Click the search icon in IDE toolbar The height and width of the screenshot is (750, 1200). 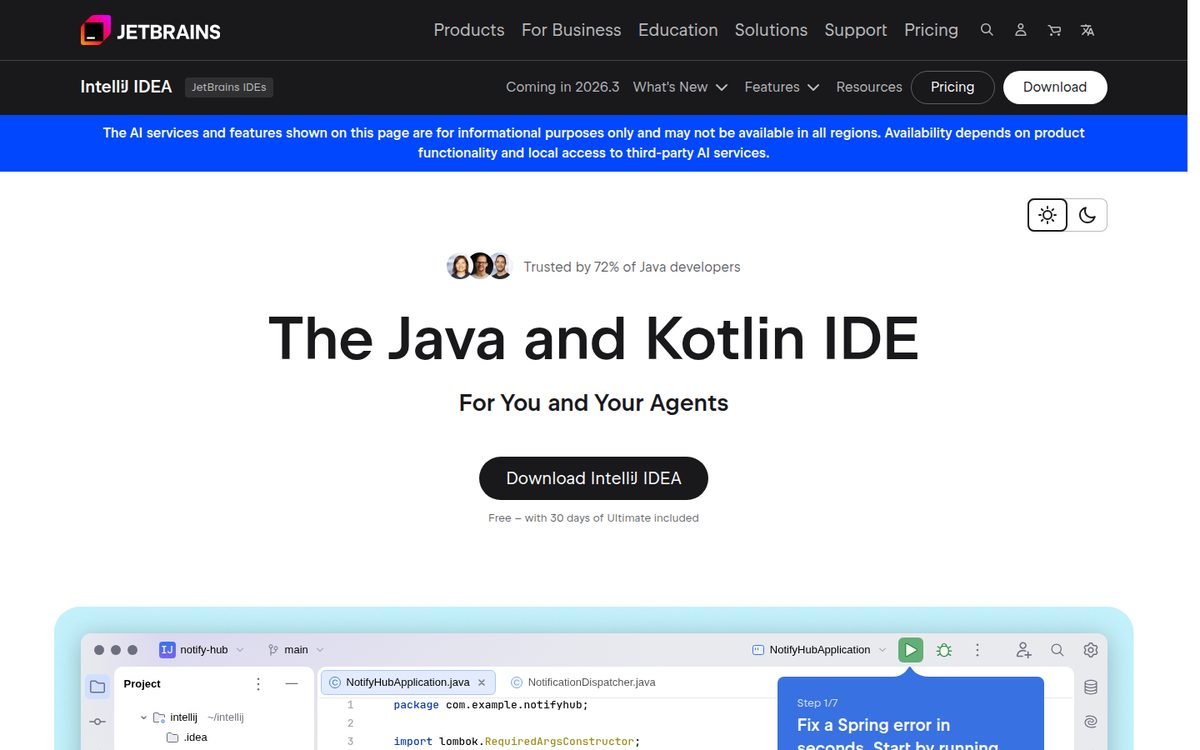coord(1057,650)
